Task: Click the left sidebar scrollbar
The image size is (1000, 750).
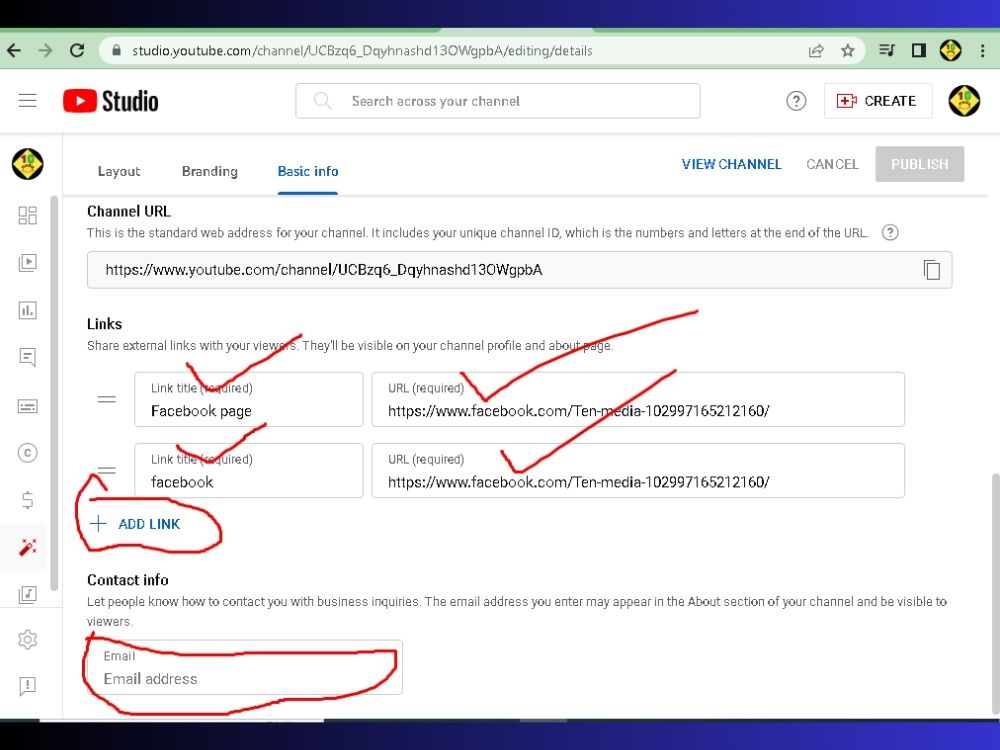Action: [x=55, y=393]
